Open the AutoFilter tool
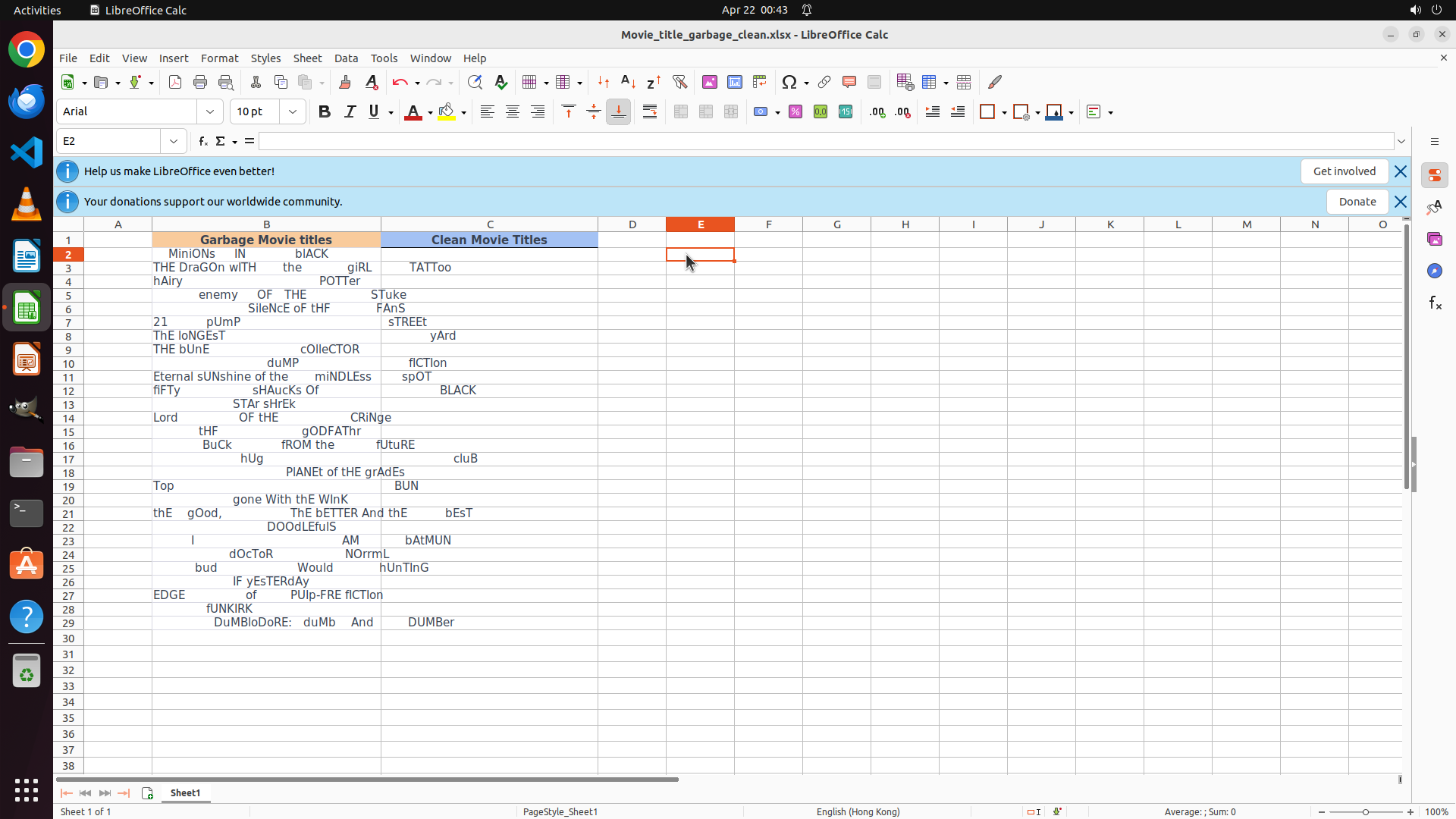 coord(679,83)
